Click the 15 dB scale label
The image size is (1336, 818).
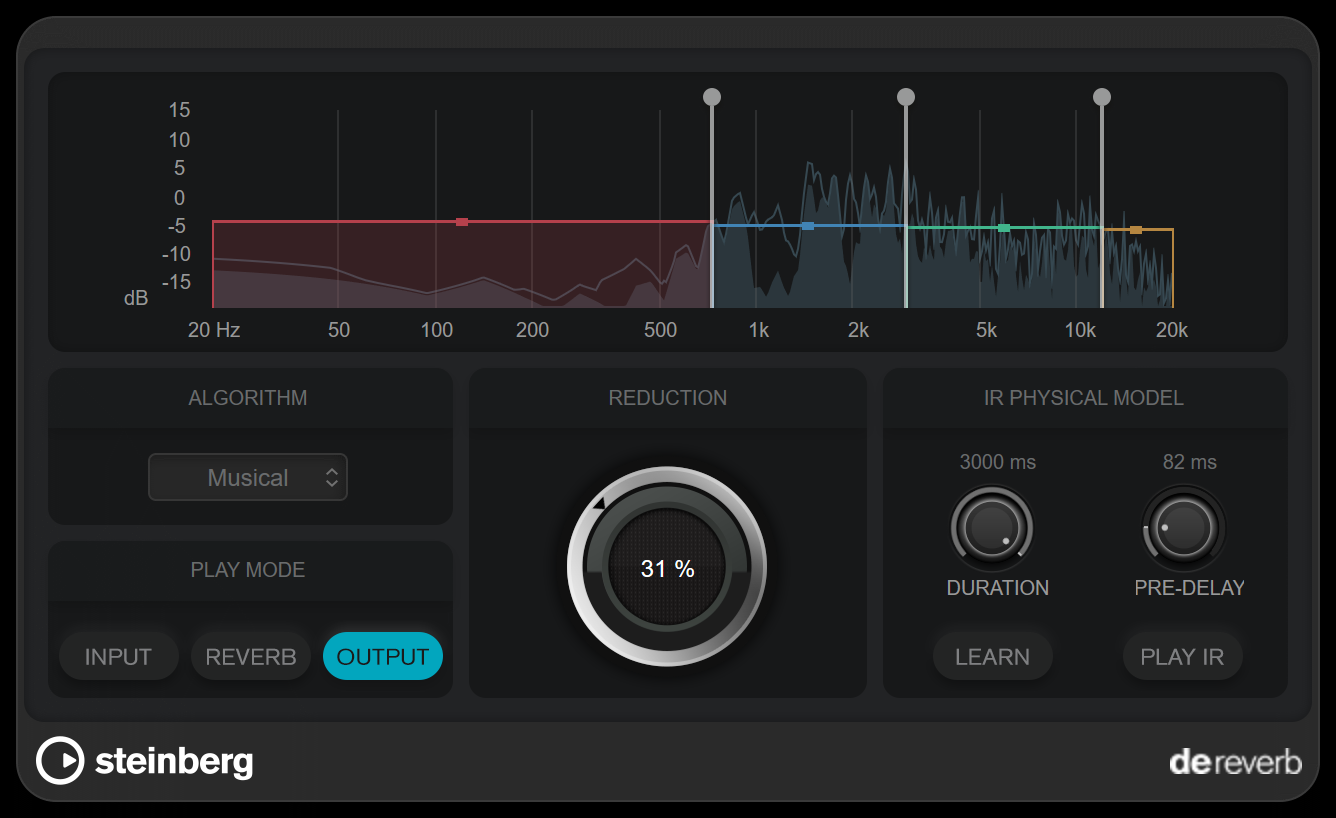(x=180, y=110)
